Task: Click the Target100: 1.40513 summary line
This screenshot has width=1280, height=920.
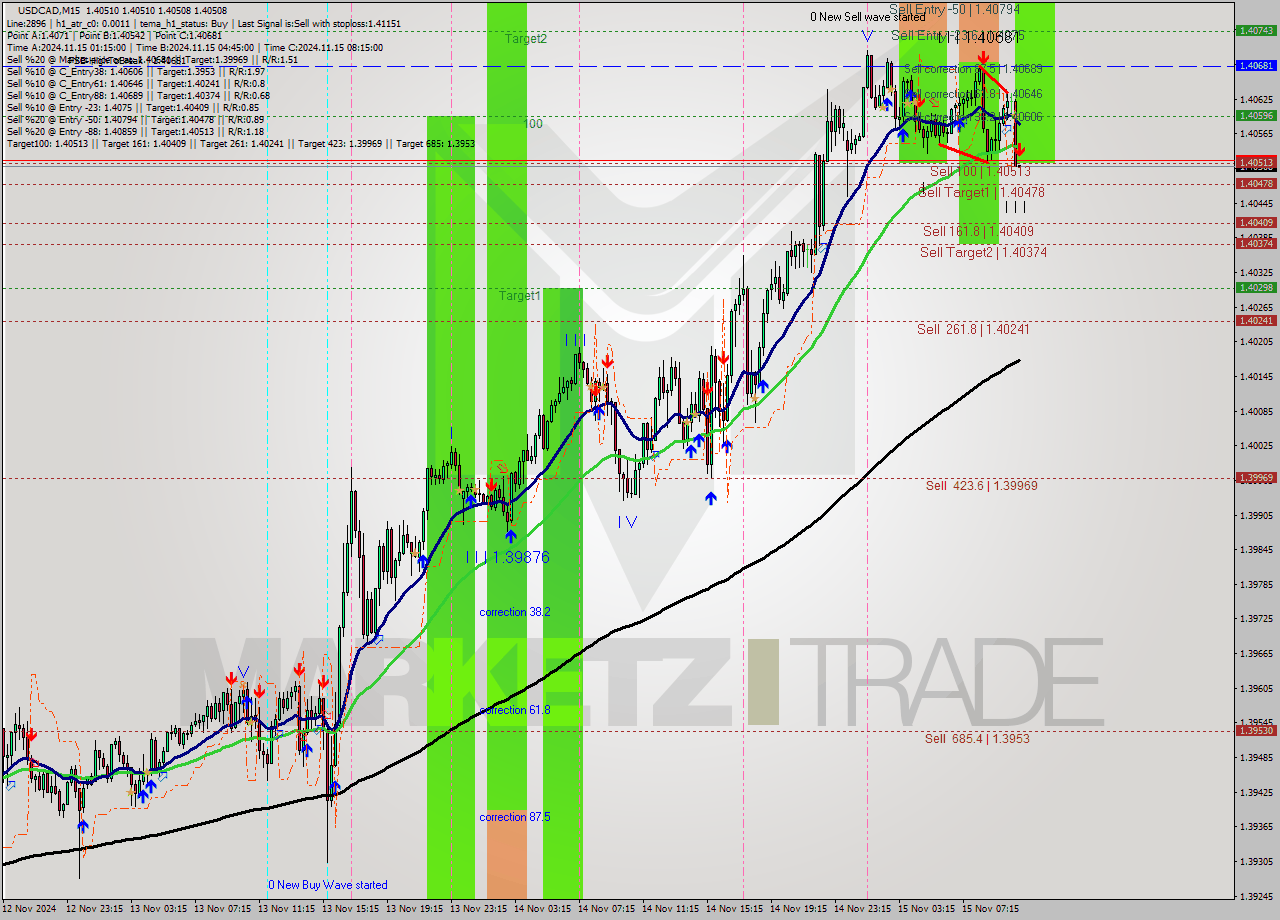Action: (x=240, y=143)
